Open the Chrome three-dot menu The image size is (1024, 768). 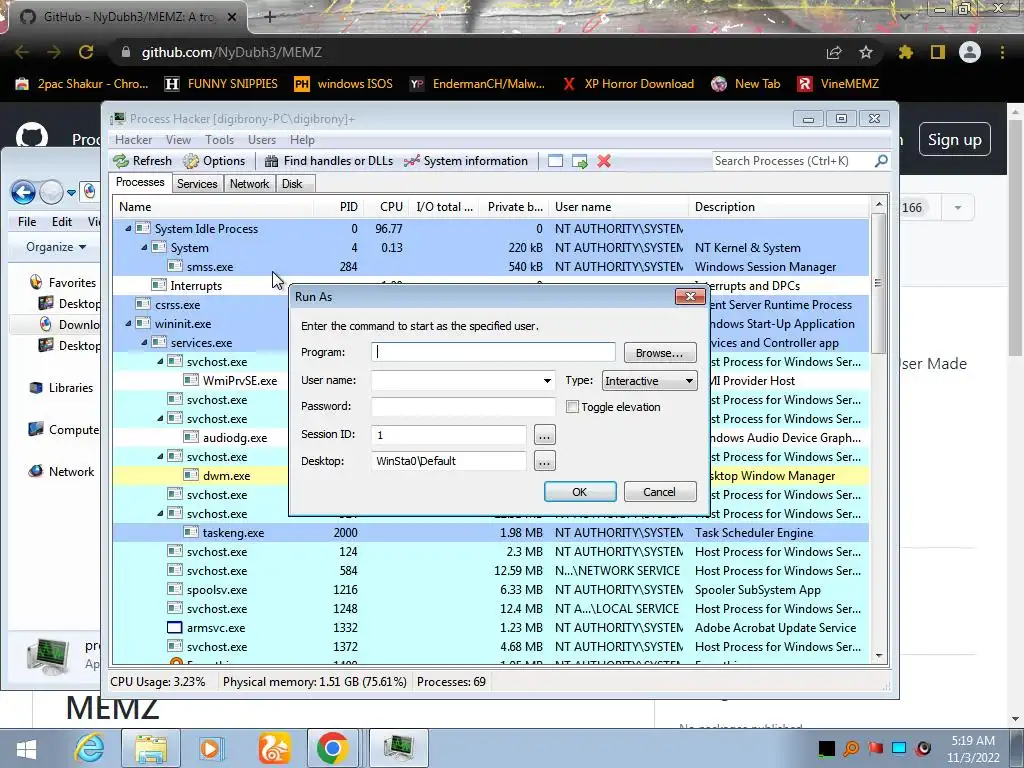[x=1002, y=52]
